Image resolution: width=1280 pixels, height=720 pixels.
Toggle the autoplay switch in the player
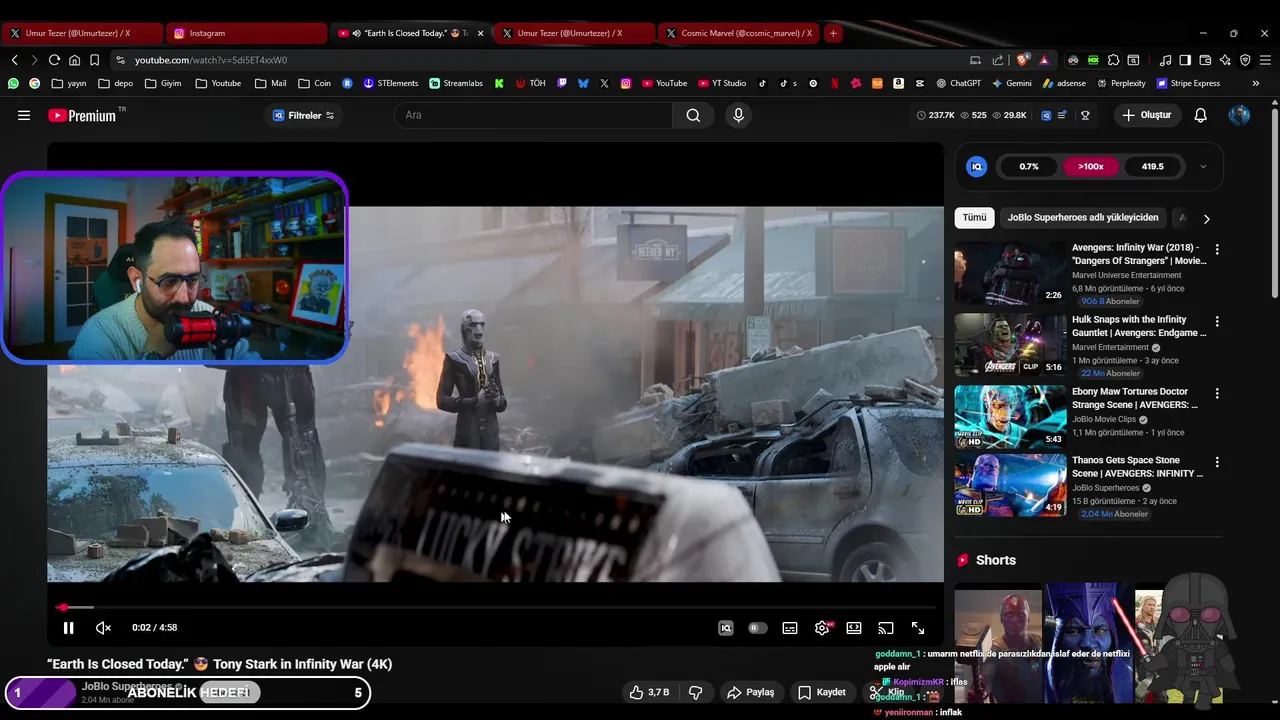pyautogui.click(x=758, y=628)
